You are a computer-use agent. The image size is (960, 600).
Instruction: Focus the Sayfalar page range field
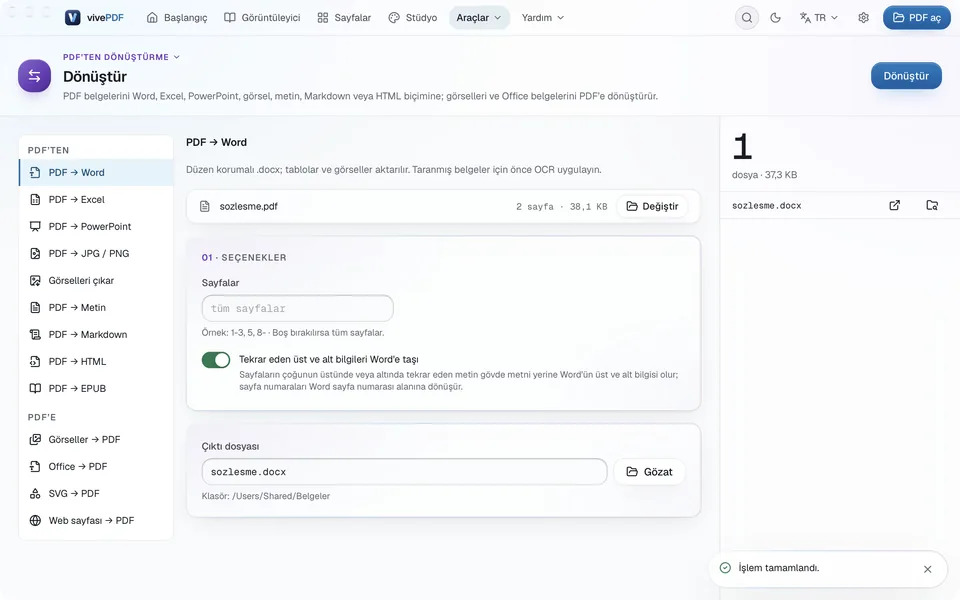298,309
